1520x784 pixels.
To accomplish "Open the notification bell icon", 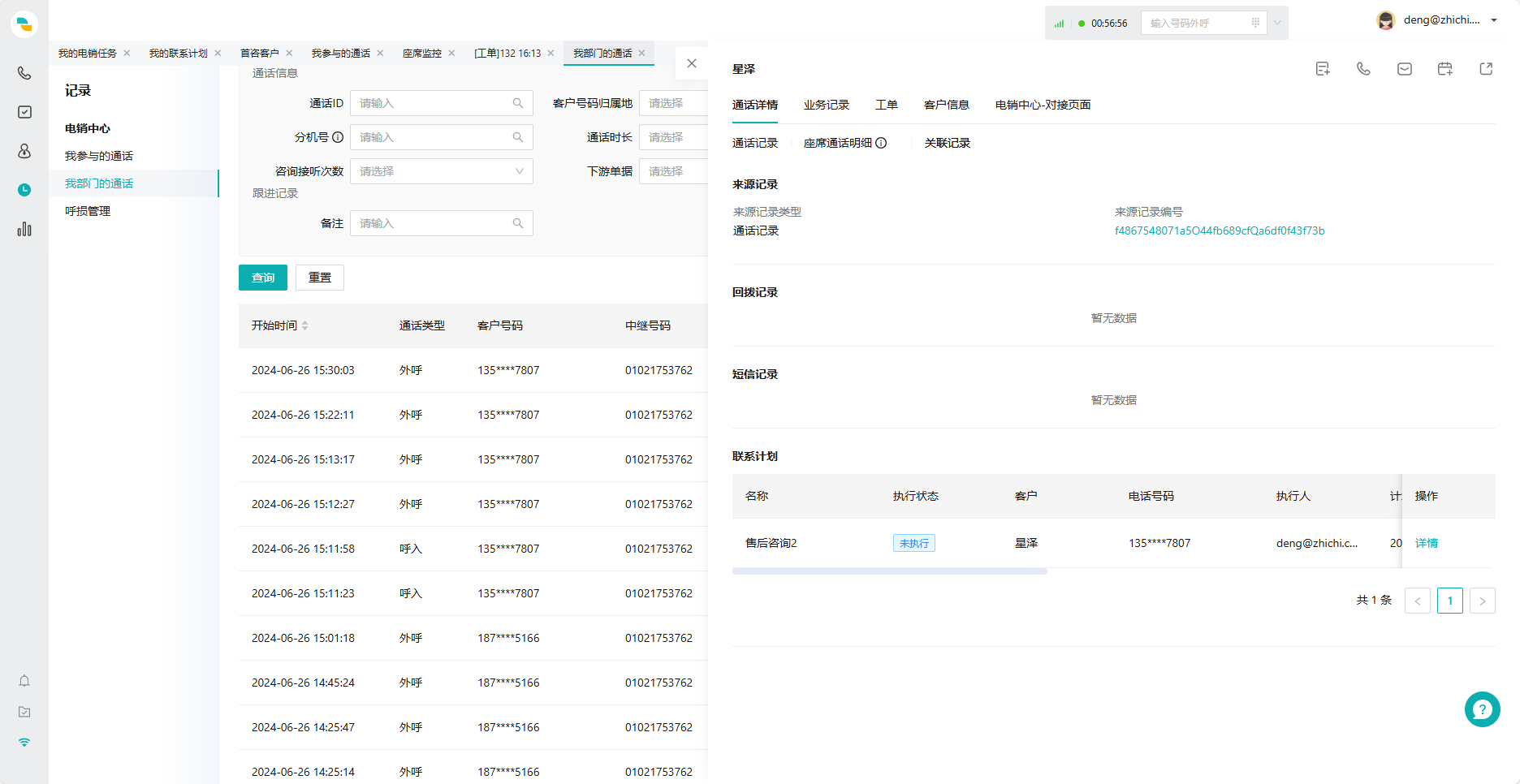I will pos(24,681).
